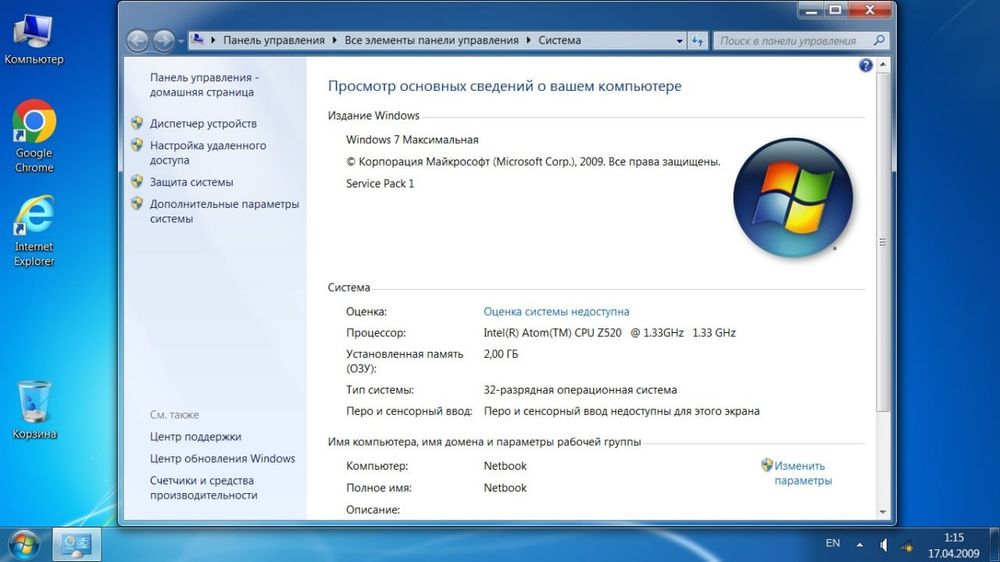Open the help question mark icon
Image resolution: width=1000 pixels, height=562 pixels.
[865, 65]
